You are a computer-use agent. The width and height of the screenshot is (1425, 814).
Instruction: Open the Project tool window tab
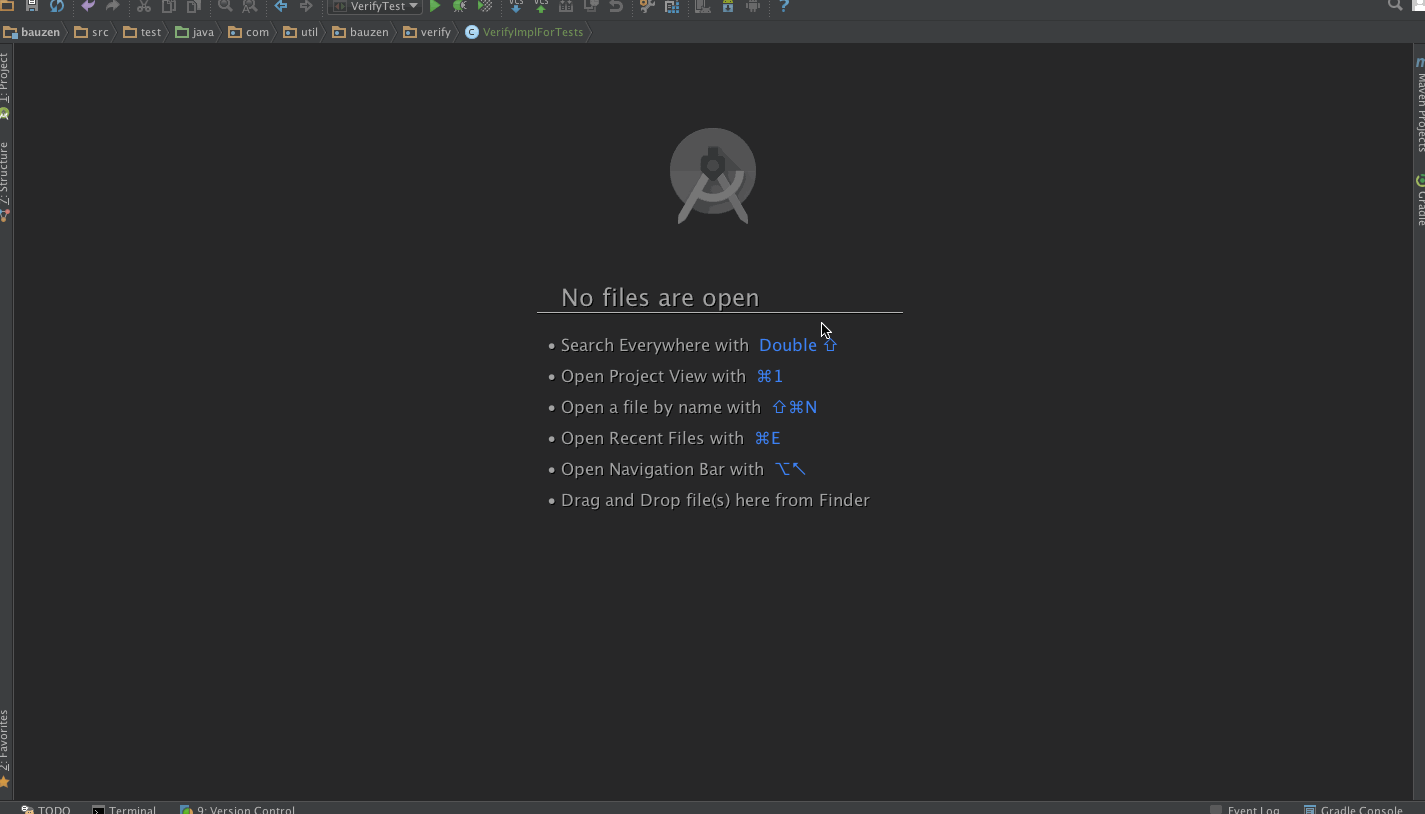pos(5,86)
